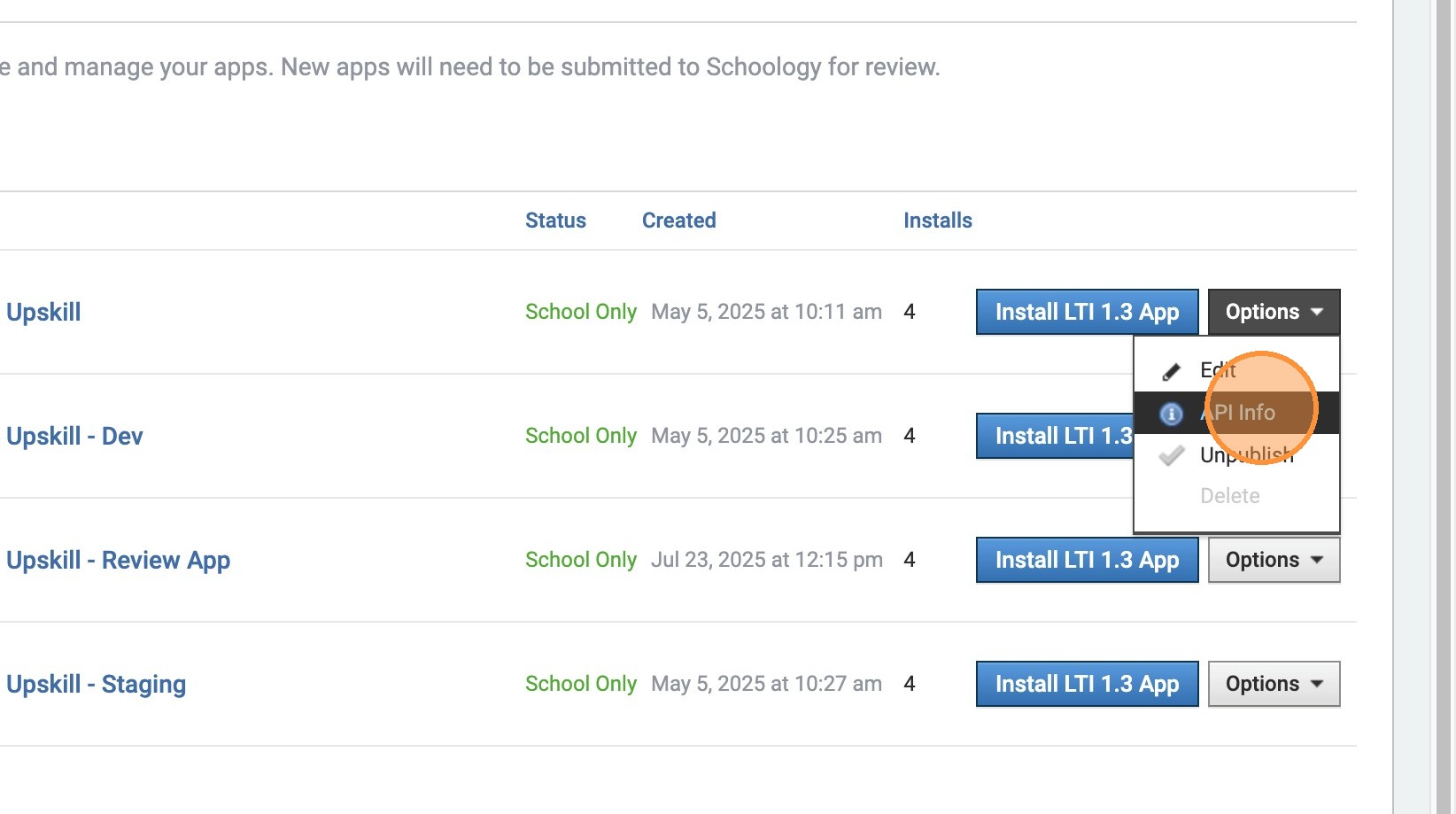Choose Edit from the Options menu
Image resolution: width=1456 pixels, height=814 pixels.
[x=1218, y=370]
